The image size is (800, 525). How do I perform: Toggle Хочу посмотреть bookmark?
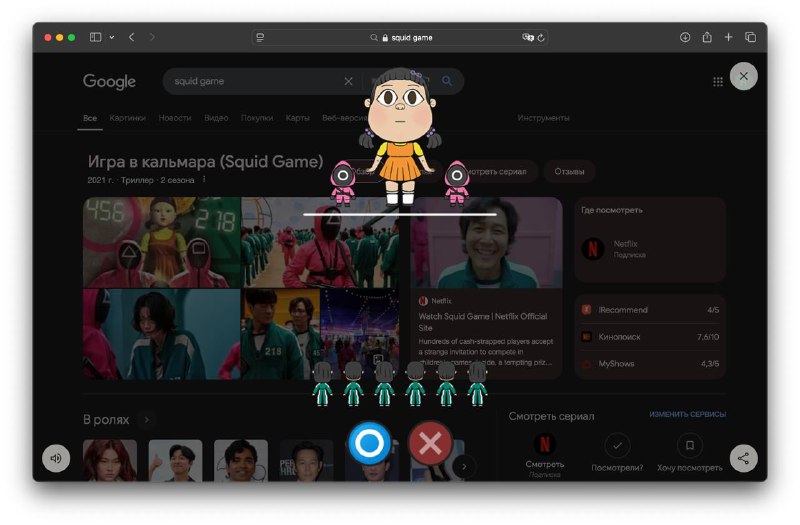(x=689, y=445)
